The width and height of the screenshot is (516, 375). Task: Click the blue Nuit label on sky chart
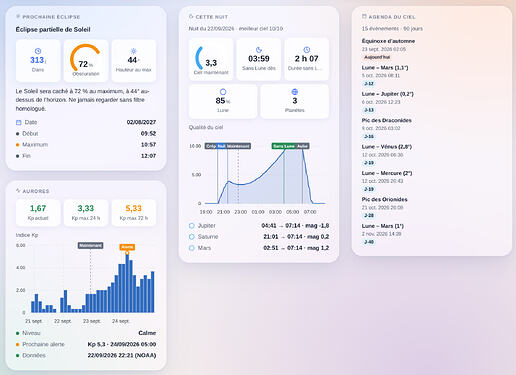(x=222, y=146)
